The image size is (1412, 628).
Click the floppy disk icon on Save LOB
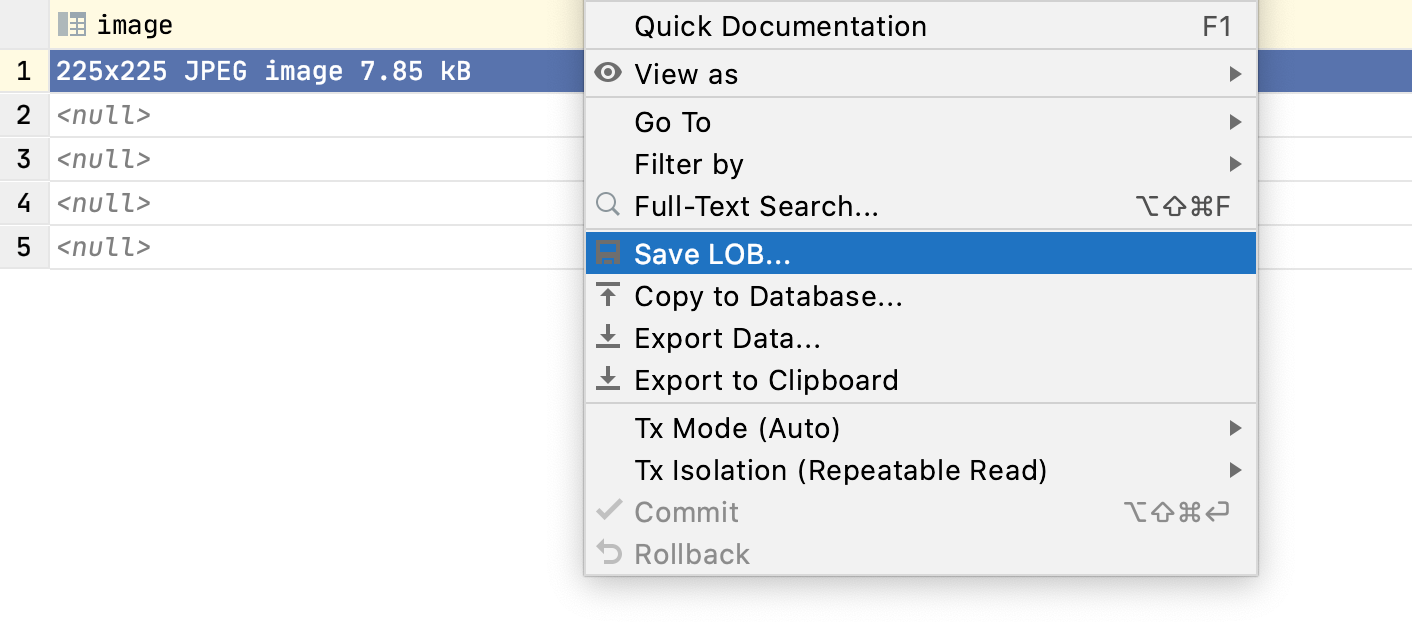tap(608, 253)
